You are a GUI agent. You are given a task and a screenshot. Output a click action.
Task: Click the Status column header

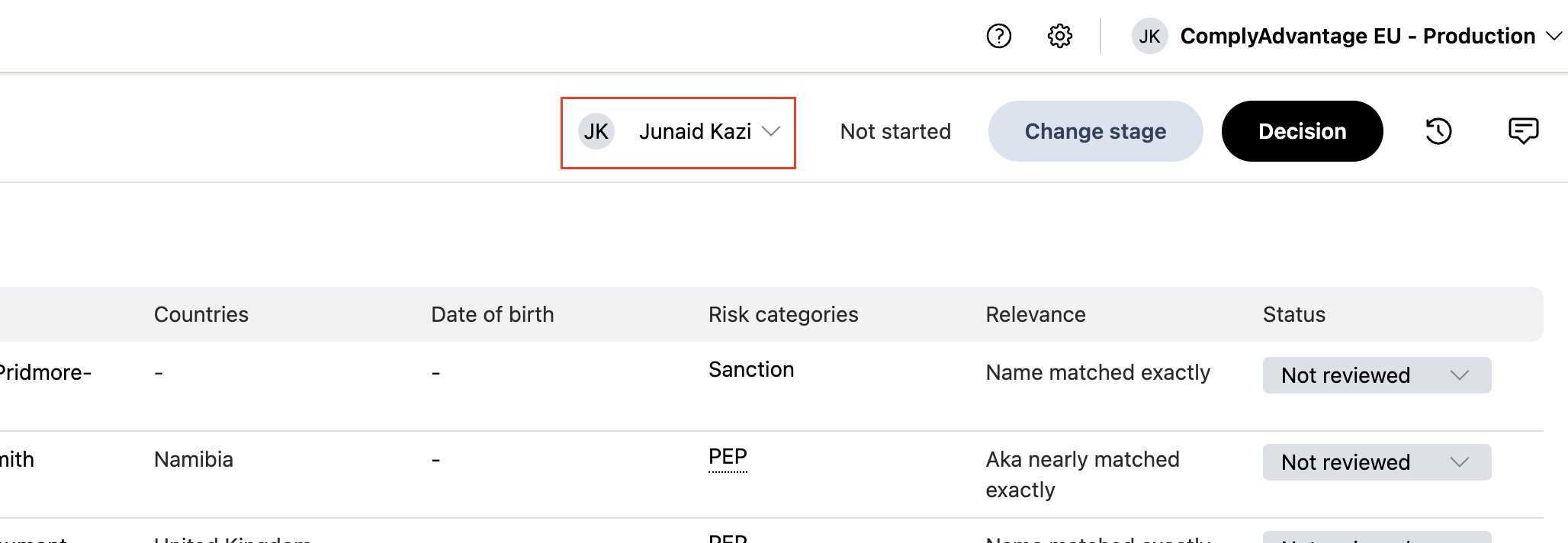click(1294, 314)
